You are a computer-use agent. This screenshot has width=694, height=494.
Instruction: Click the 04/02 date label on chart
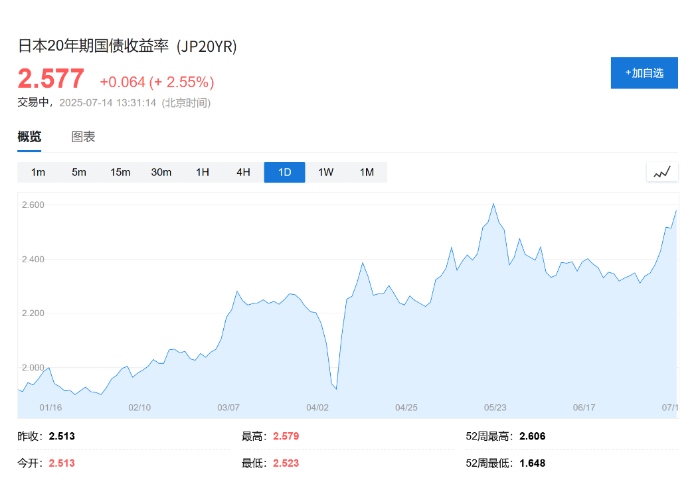(x=317, y=407)
